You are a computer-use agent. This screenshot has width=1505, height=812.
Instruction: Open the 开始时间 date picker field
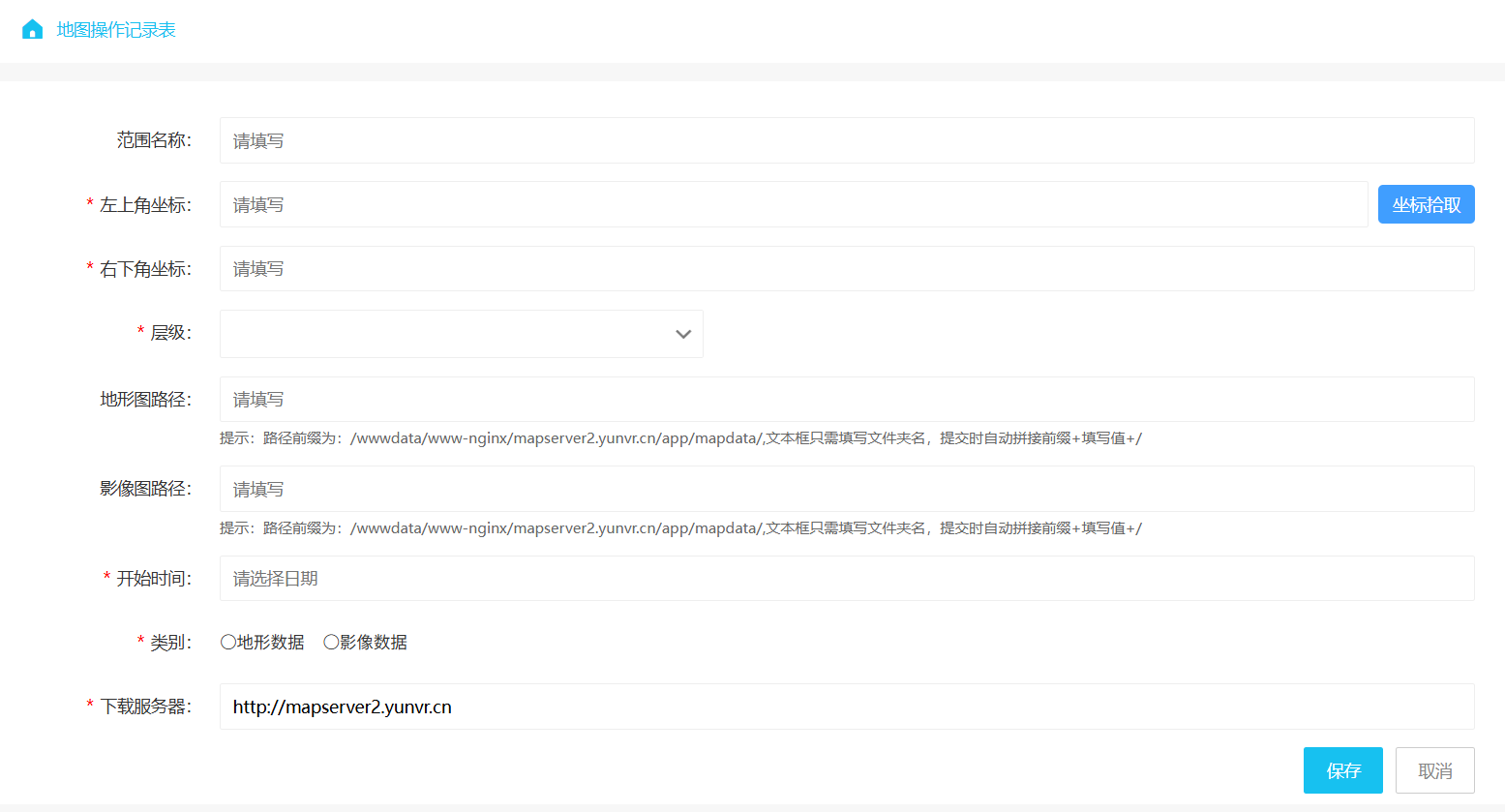(x=846, y=578)
